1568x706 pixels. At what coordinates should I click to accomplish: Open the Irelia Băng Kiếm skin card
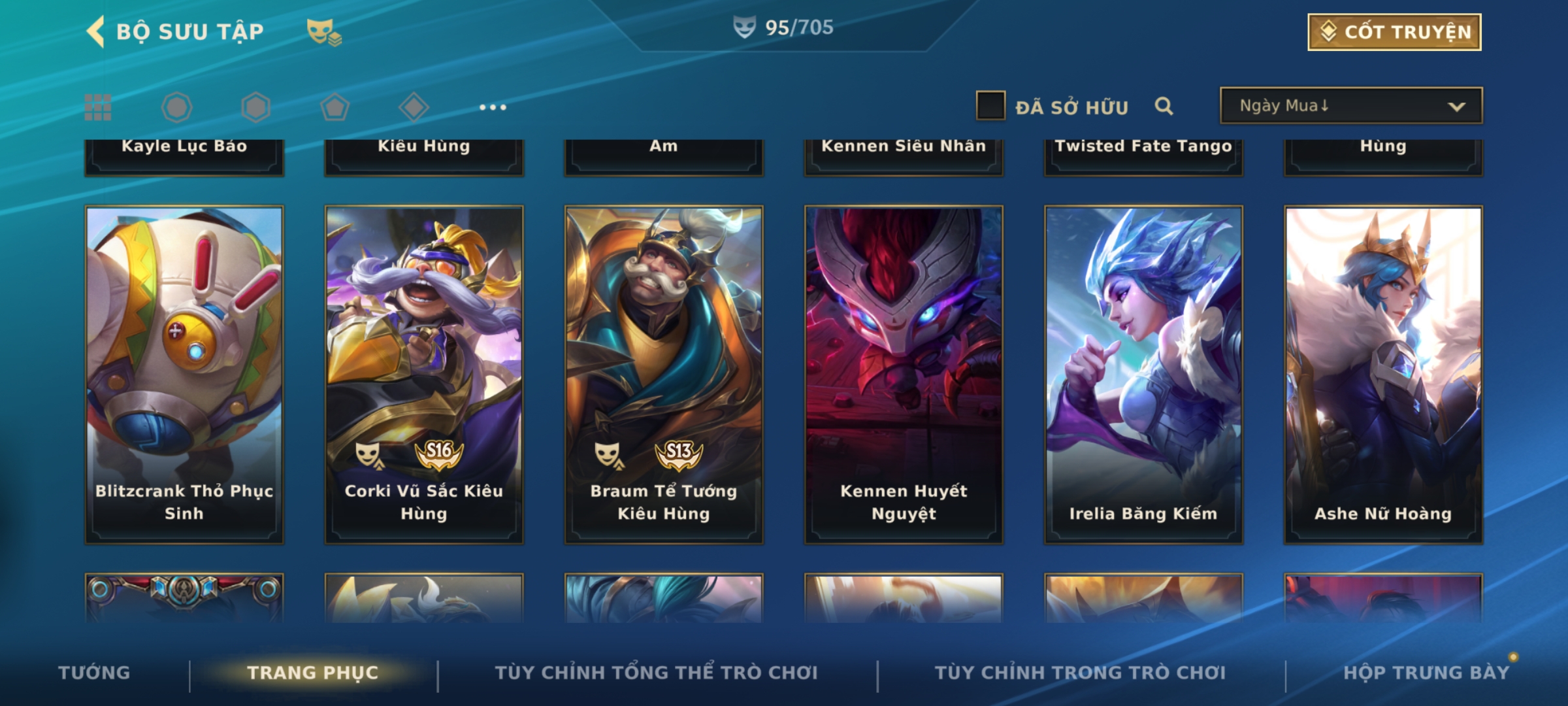1143,375
